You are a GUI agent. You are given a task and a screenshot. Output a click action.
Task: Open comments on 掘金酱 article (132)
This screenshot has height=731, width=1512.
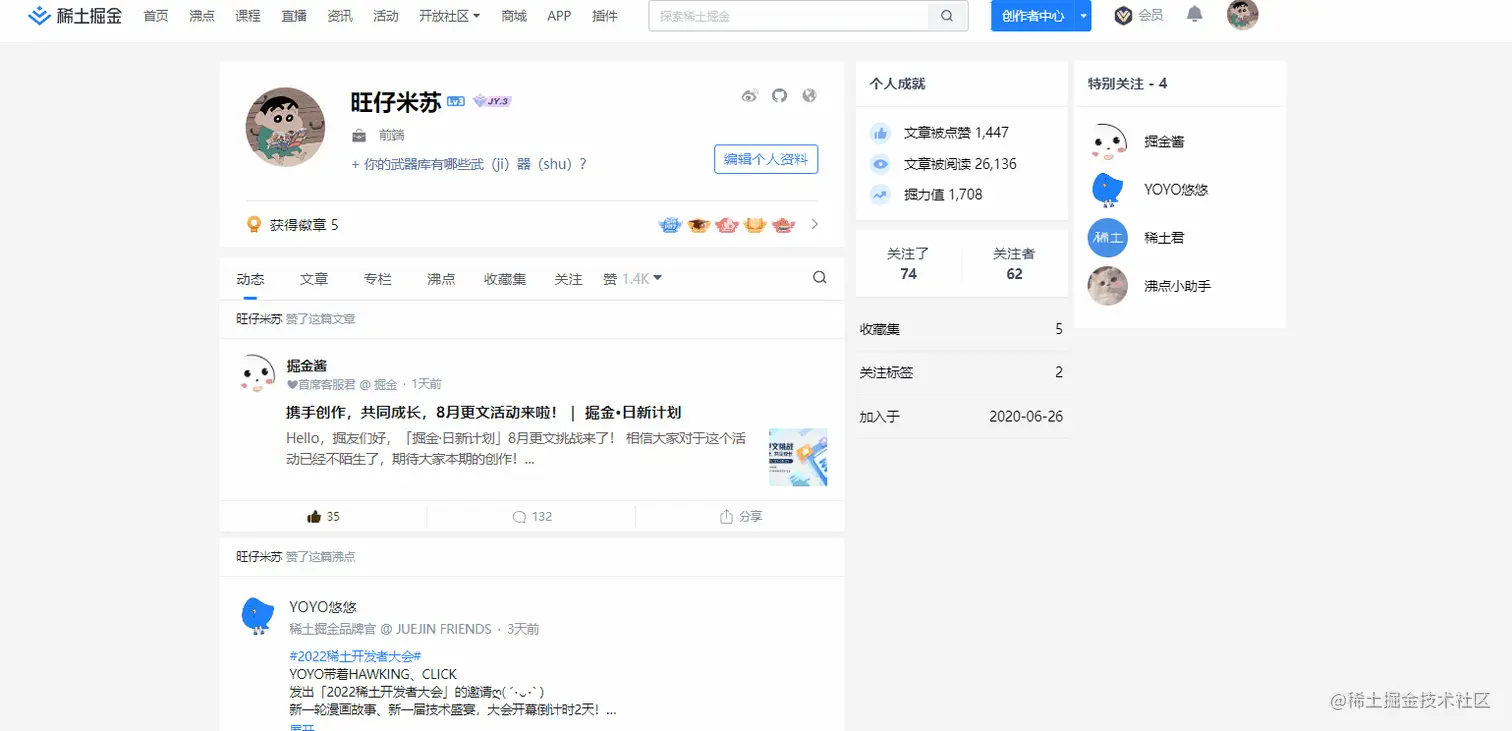click(x=531, y=517)
